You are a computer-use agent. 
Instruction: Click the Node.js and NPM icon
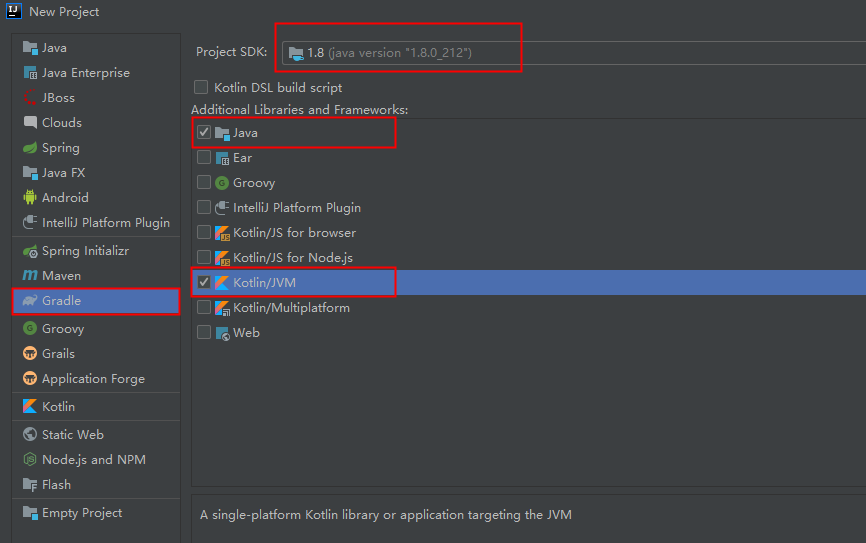(x=30, y=459)
